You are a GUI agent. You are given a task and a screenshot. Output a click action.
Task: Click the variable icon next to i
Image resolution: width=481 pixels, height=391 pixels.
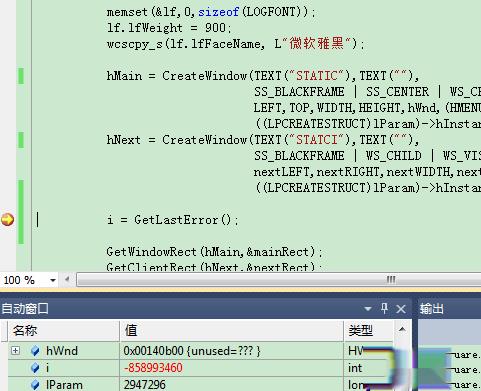point(35,368)
